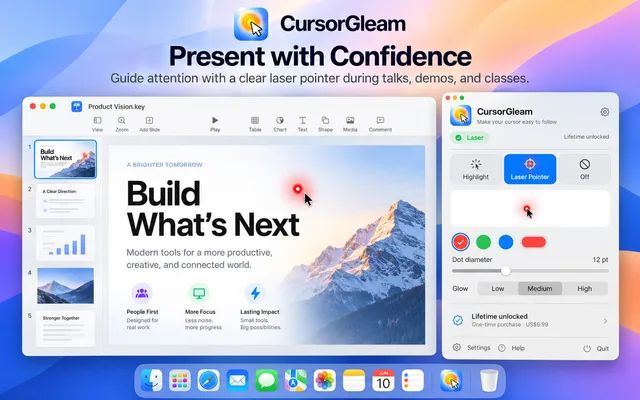Screen dimensions: 640x400
Task: Select slide 3 thumbnail with bar chart
Action: 65,243
